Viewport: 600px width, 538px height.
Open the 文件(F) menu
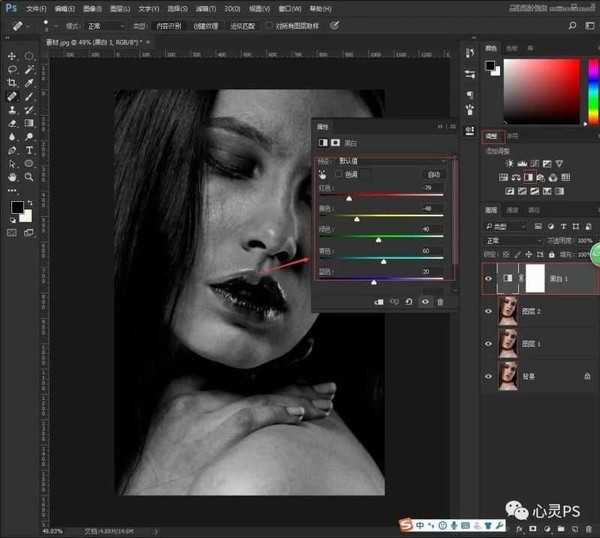36,7
